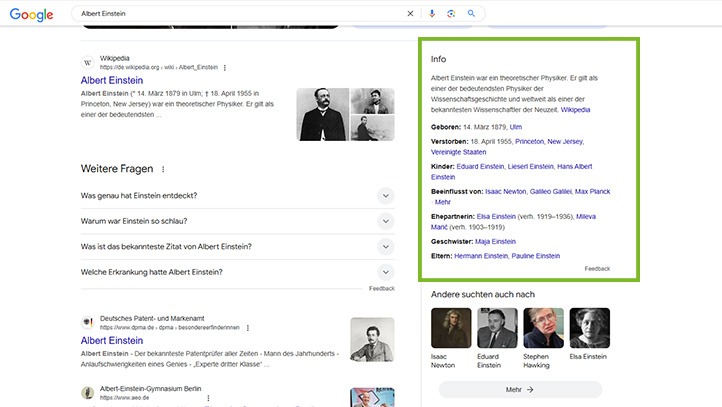Image resolution: width=722 pixels, height=407 pixels.
Task: Click 'Weitere Fragen' heading text
Action: [117, 169]
